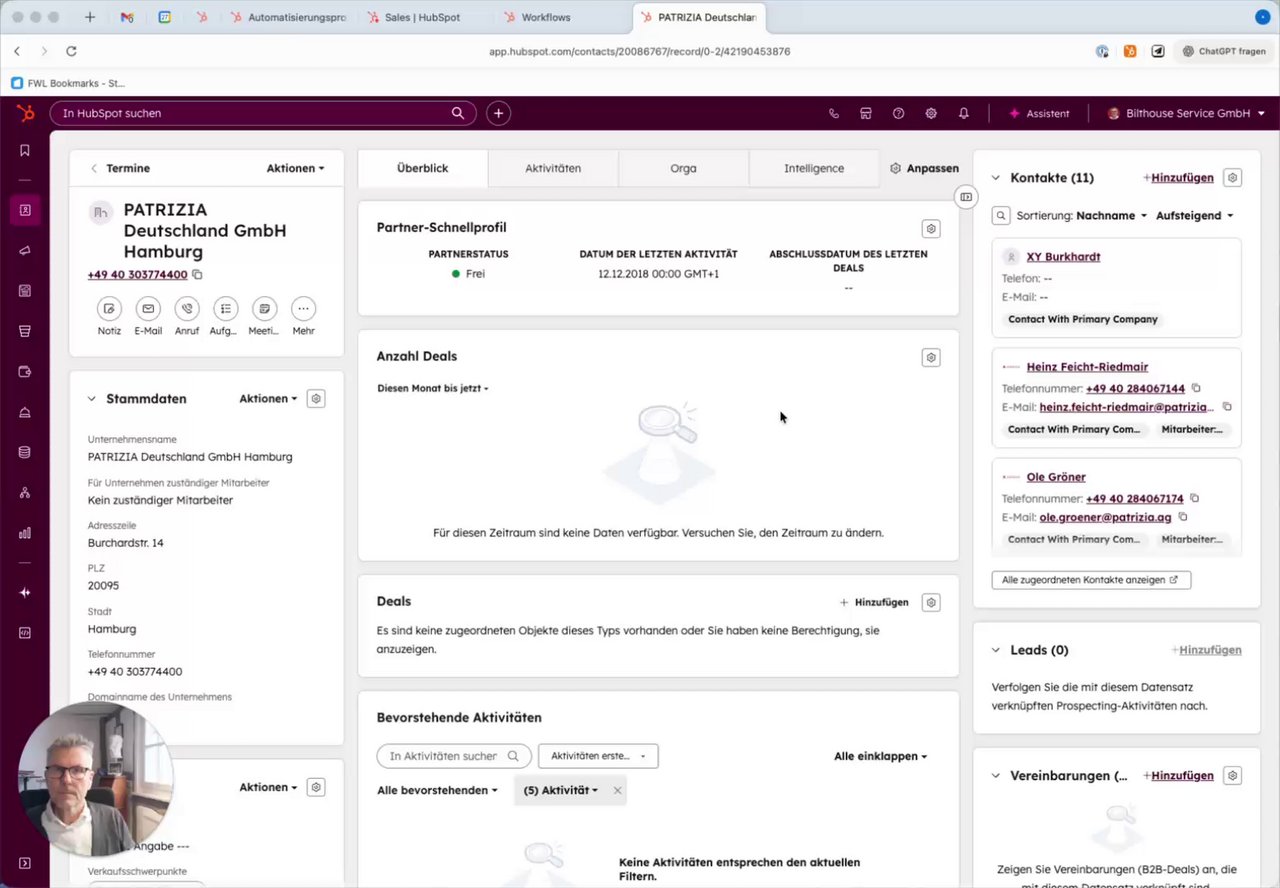This screenshot has height=888, width=1280.
Task: Click Anpassen to customize the tabs
Action: tap(924, 169)
